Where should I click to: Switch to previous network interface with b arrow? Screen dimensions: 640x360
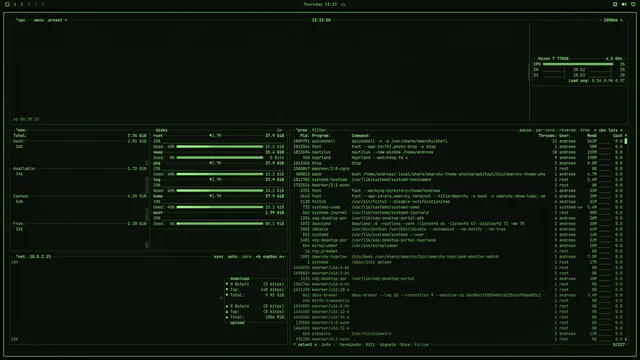tap(258, 257)
